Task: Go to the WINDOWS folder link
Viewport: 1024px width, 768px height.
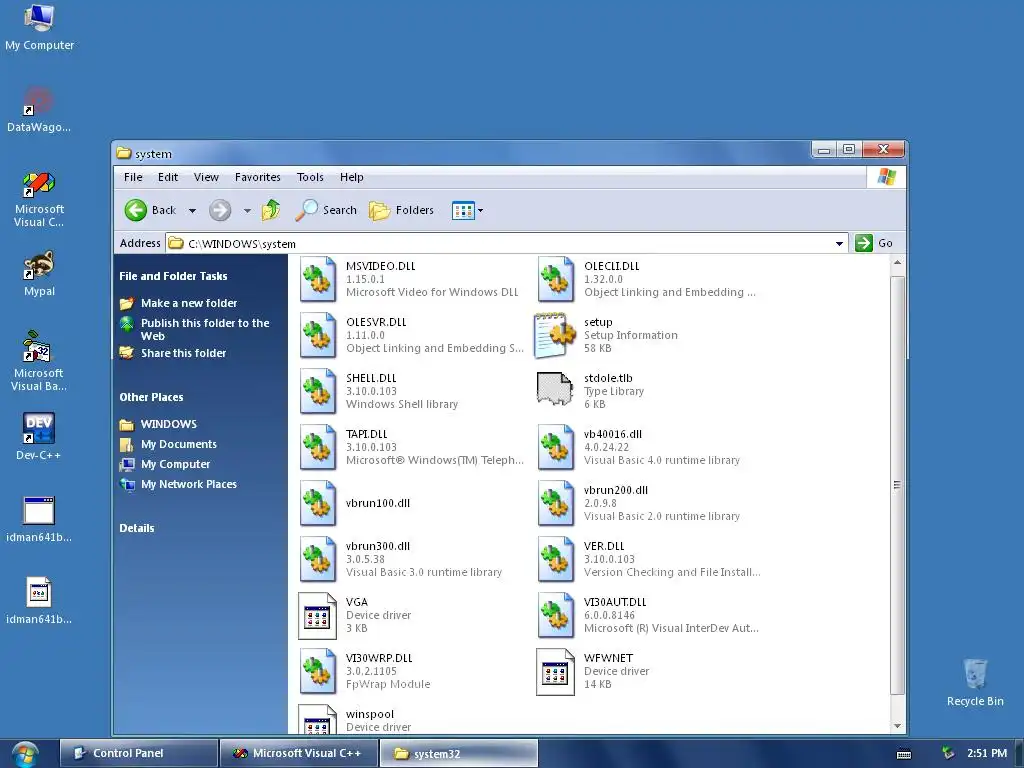Action: (x=168, y=424)
